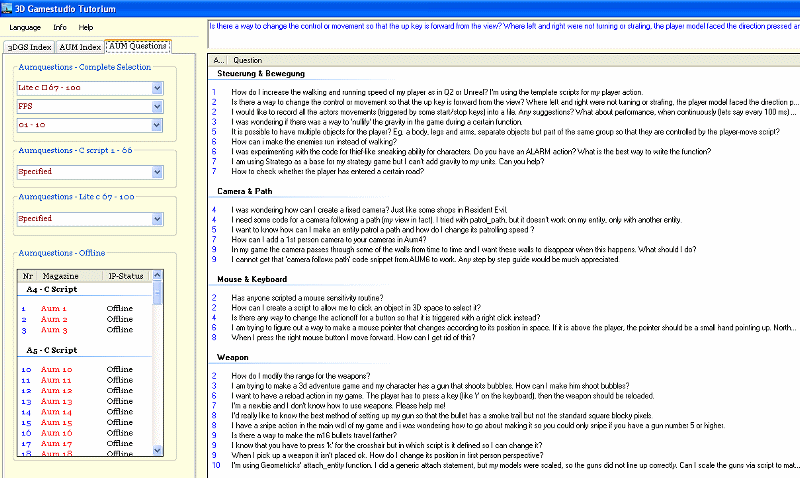Viewport: 800px width, 478px height.
Task: Select question about mouse sensitivity routine
Action: (307, 298)
